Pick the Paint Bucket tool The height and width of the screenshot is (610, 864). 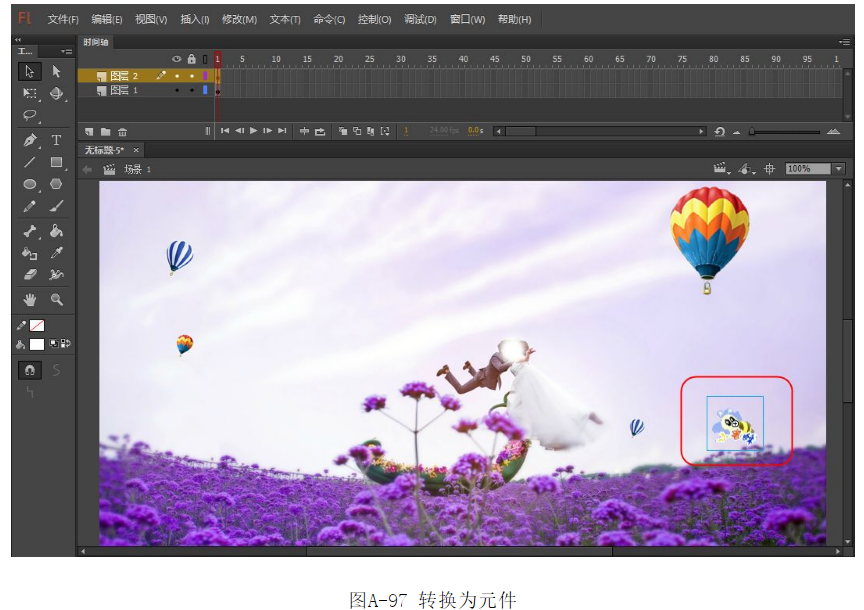pyautogui.click(x=56, y=231)
